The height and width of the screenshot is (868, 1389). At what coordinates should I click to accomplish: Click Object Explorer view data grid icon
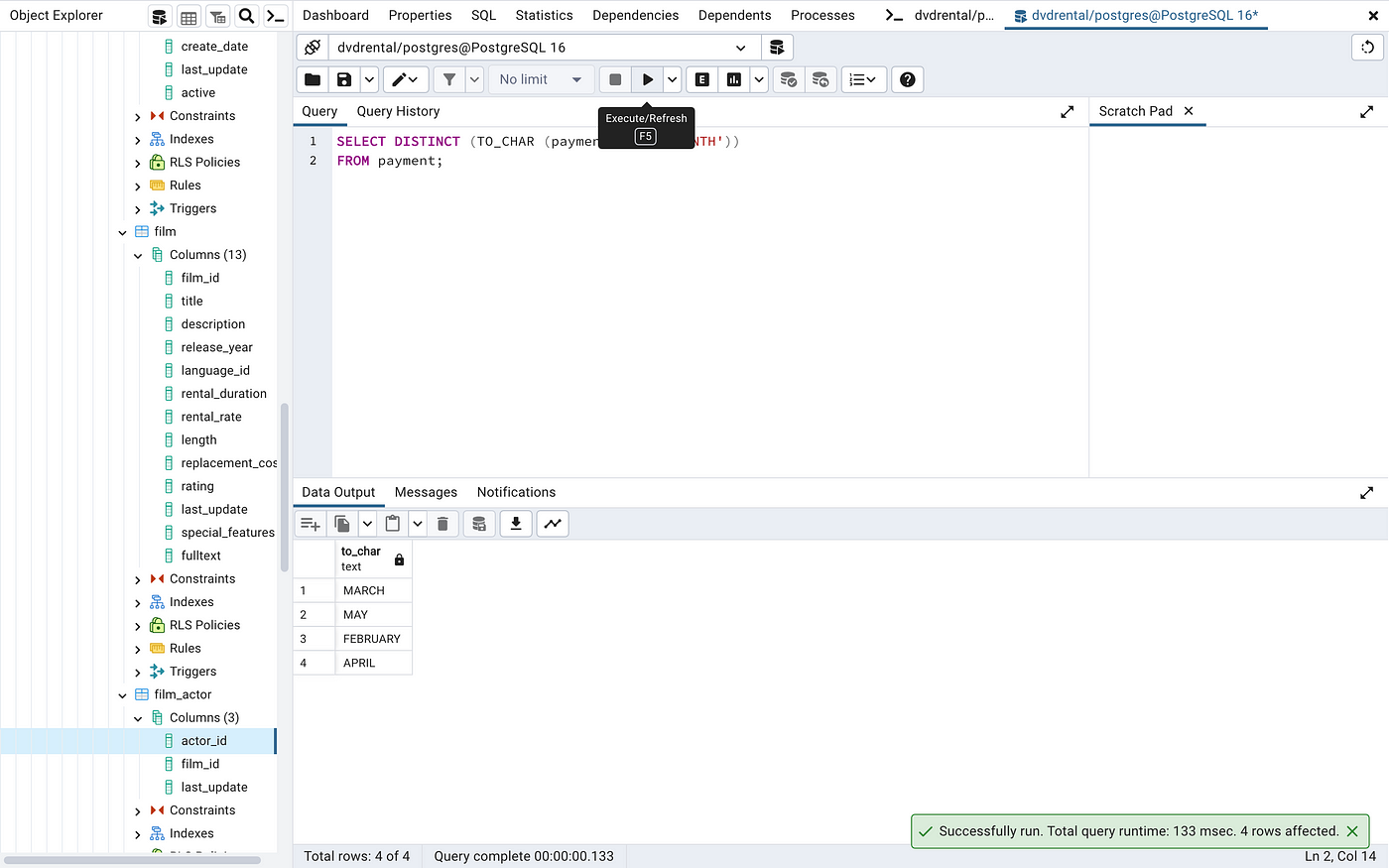[x=189, y=16]
